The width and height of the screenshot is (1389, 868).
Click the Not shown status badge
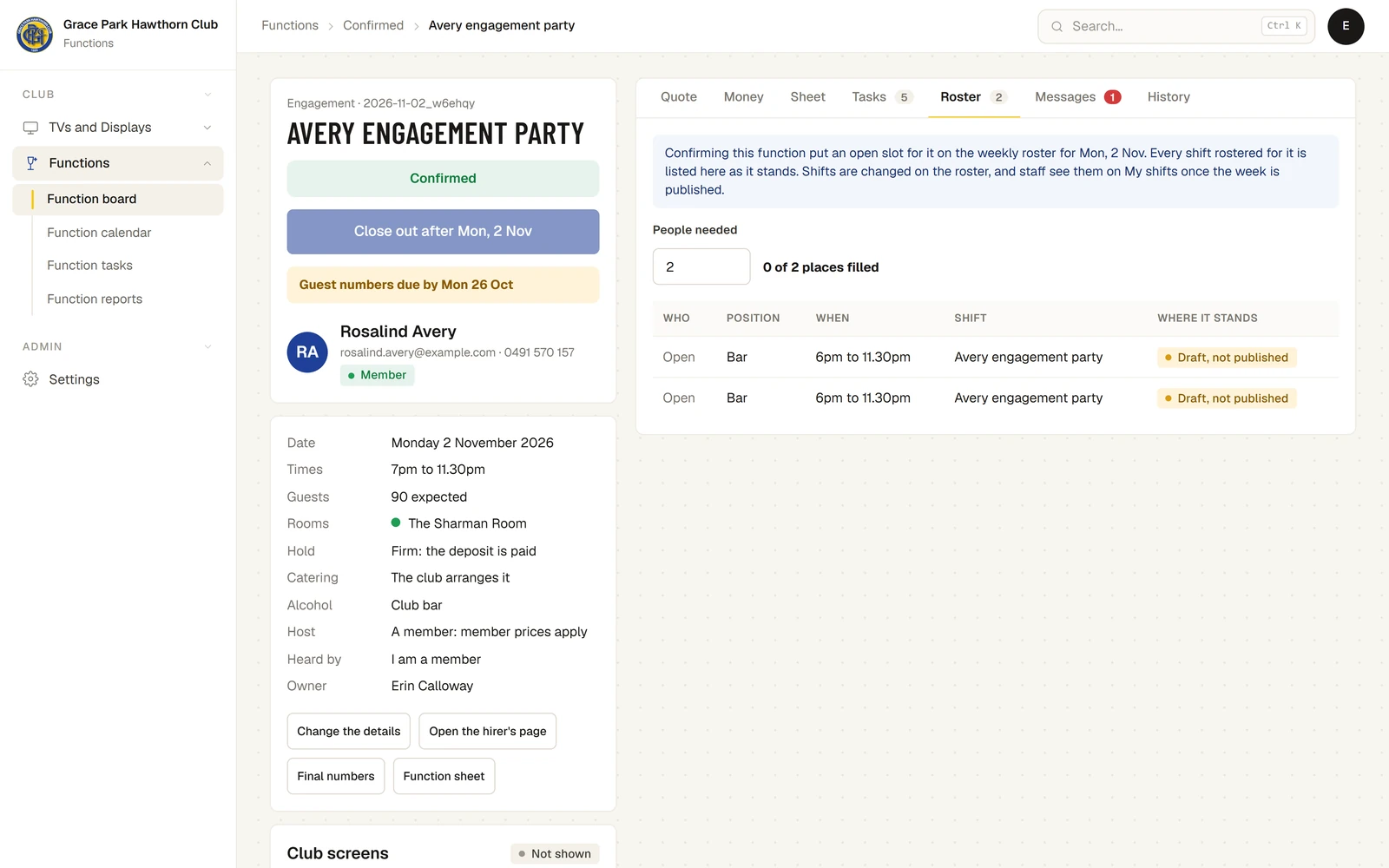pyautogui.click(x=555, y=854)
